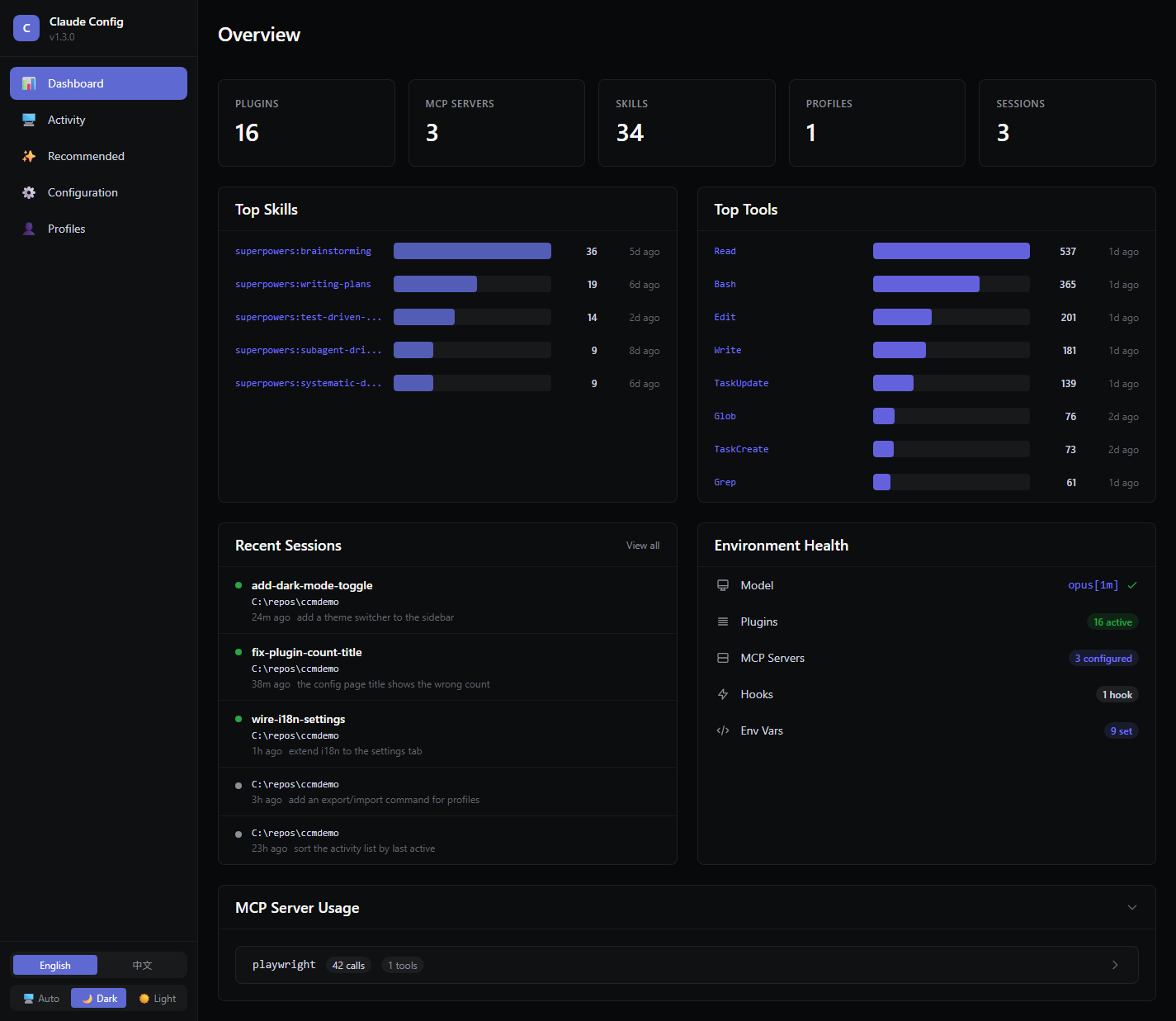
Task: Click the green checkmark next to opus[1m]
Action: (1132, 585)
